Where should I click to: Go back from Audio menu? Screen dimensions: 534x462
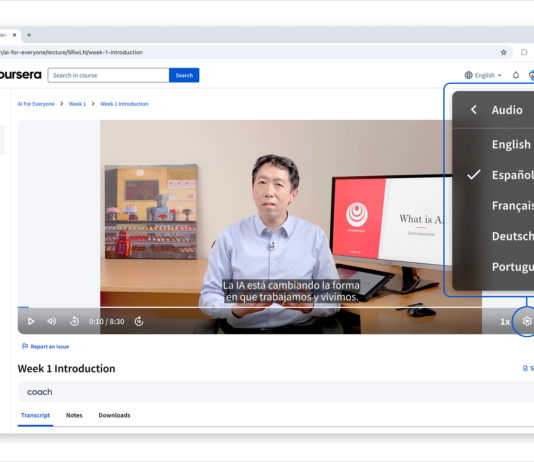pyautogui.click(x=473, y=110)
